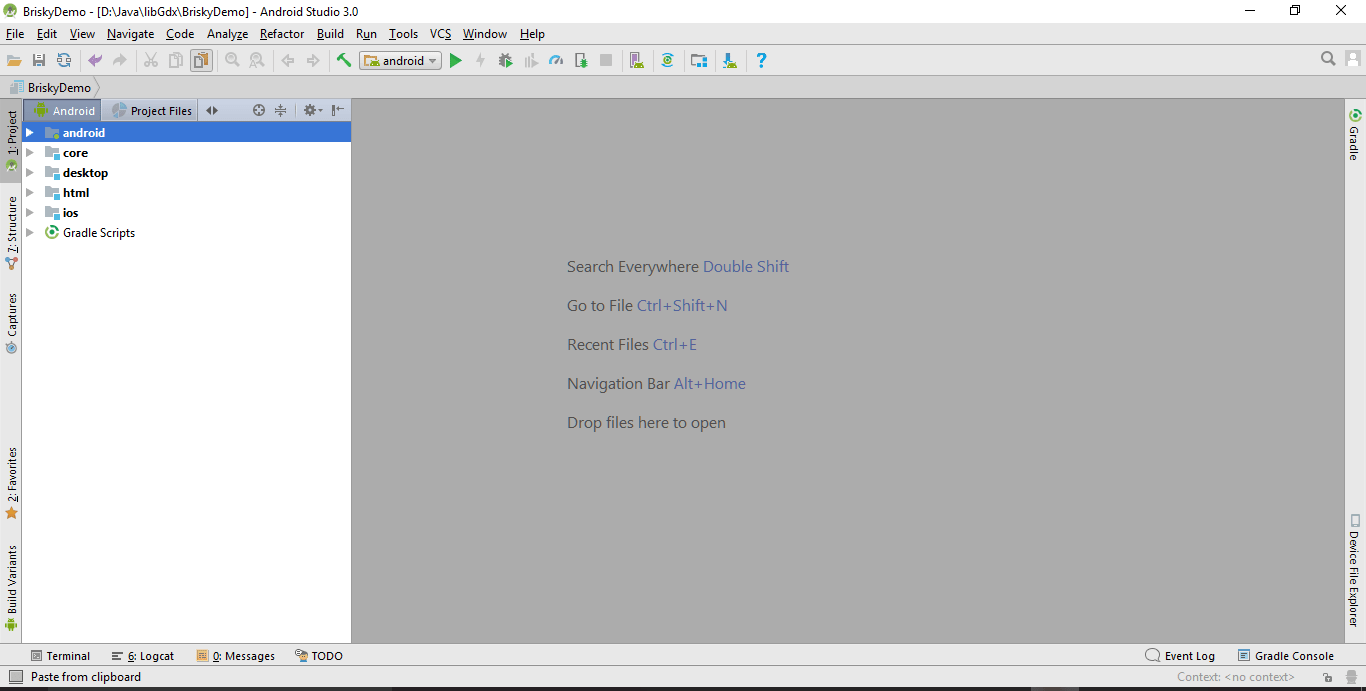The height and width of the screenshot is (691, 1366).
Task: Toggle the Captures tool window
Action: (11, 323)
